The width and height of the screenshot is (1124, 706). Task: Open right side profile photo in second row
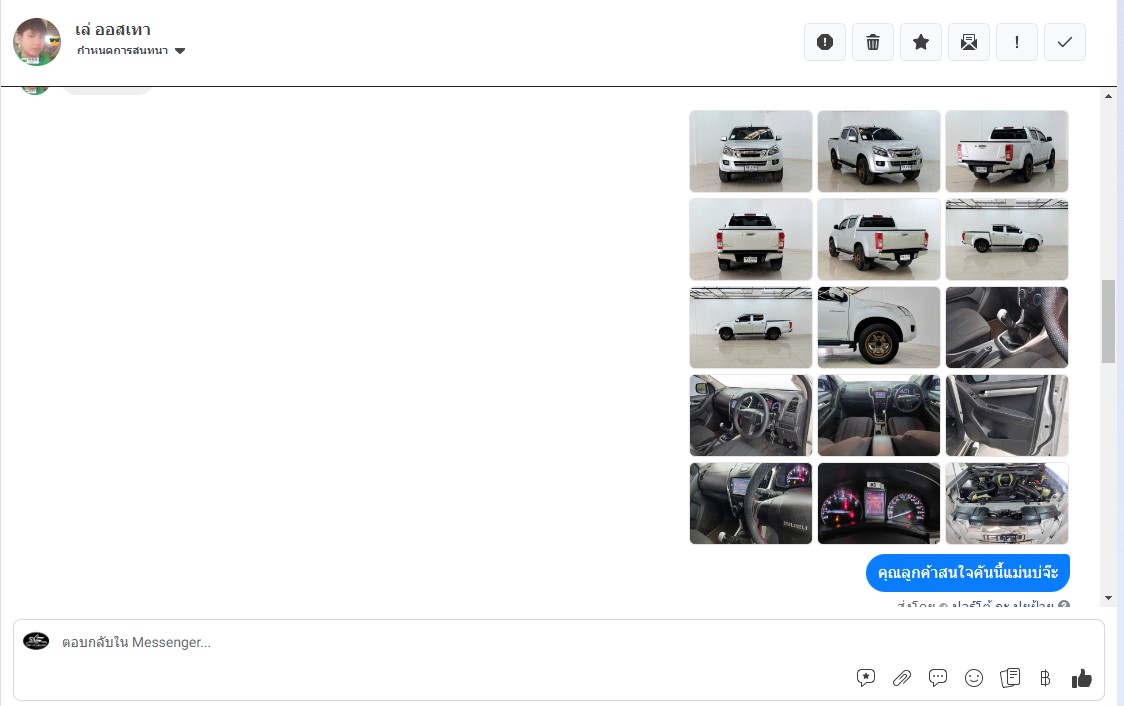pyautogui.click(x=1006, y=239)
